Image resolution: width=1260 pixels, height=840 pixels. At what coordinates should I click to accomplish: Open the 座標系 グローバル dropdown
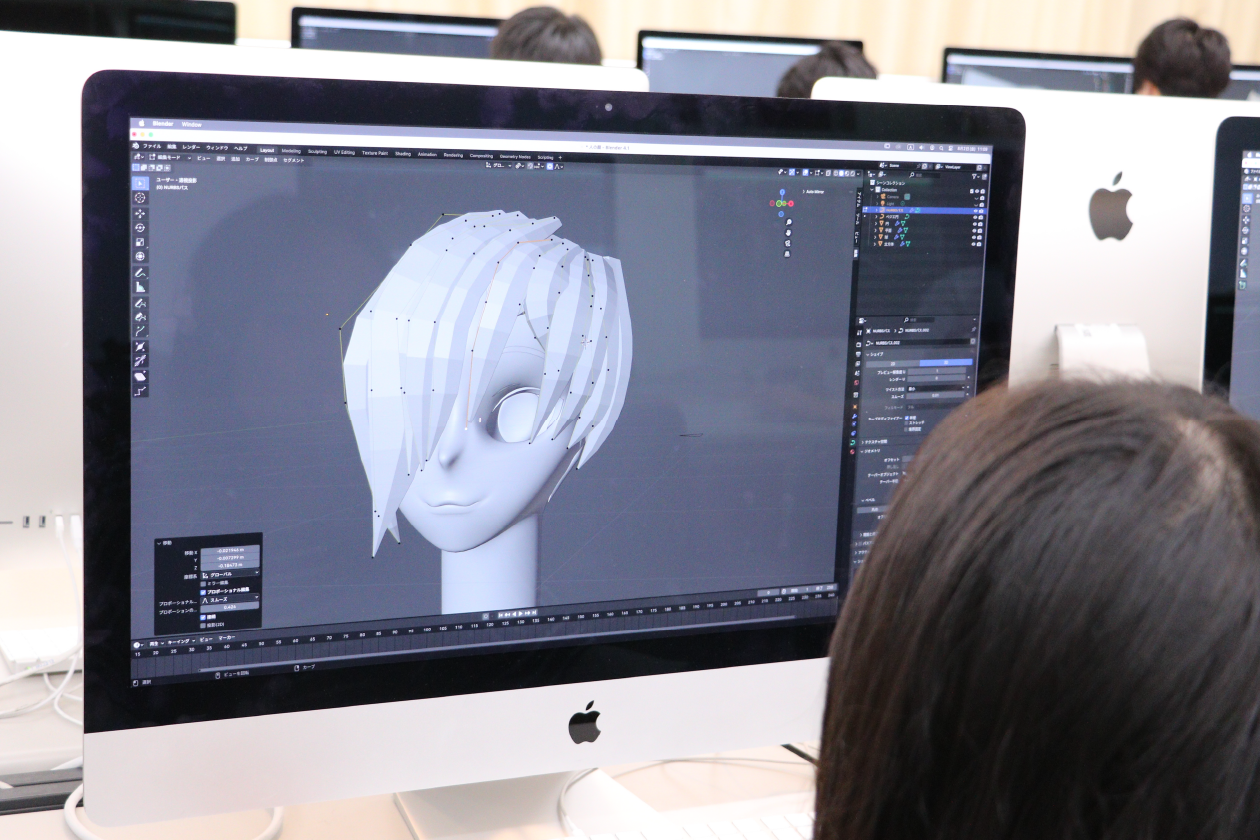[230, 574]
